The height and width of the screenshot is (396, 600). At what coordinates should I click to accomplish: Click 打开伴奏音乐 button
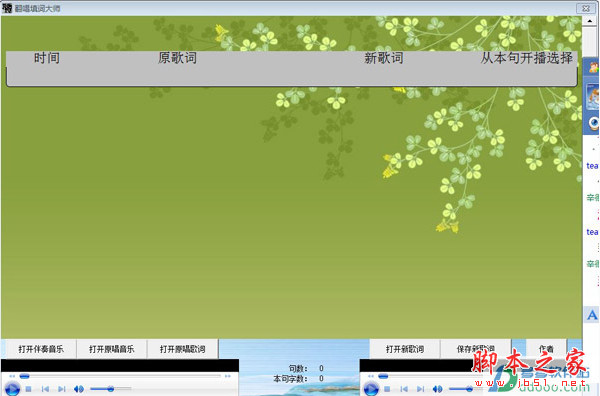pyautogui.click(x=41, y=349)
